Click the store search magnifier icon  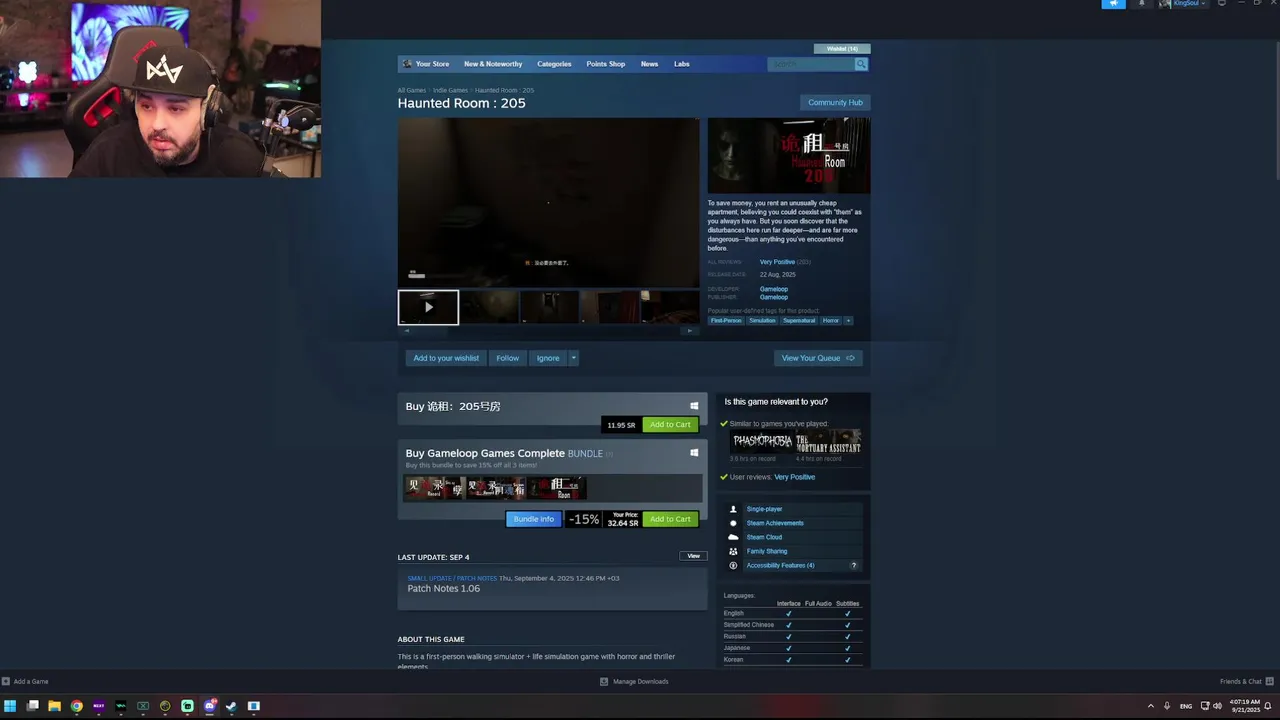click(860, 64)
